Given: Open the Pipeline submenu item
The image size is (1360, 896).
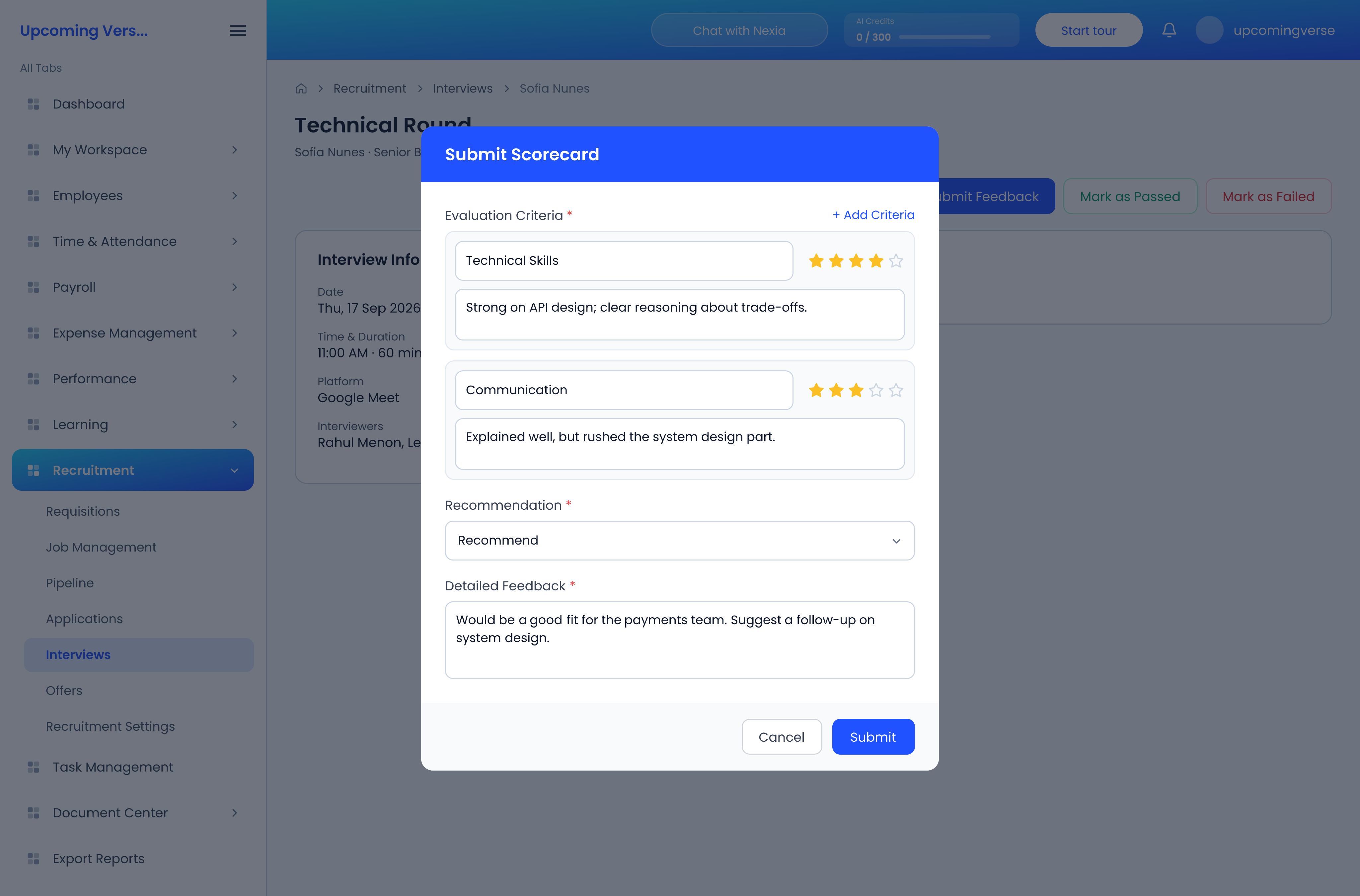Looking at the screenshot, I should point(138,583).
